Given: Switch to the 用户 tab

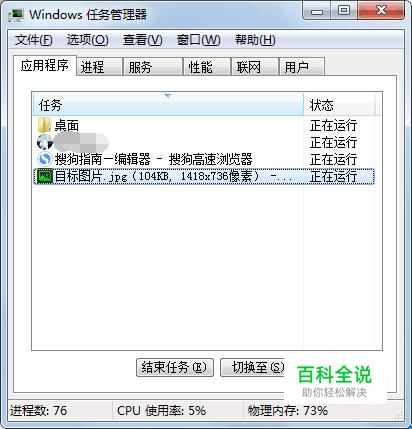Looking at the screenshot, I should (302, 67).
